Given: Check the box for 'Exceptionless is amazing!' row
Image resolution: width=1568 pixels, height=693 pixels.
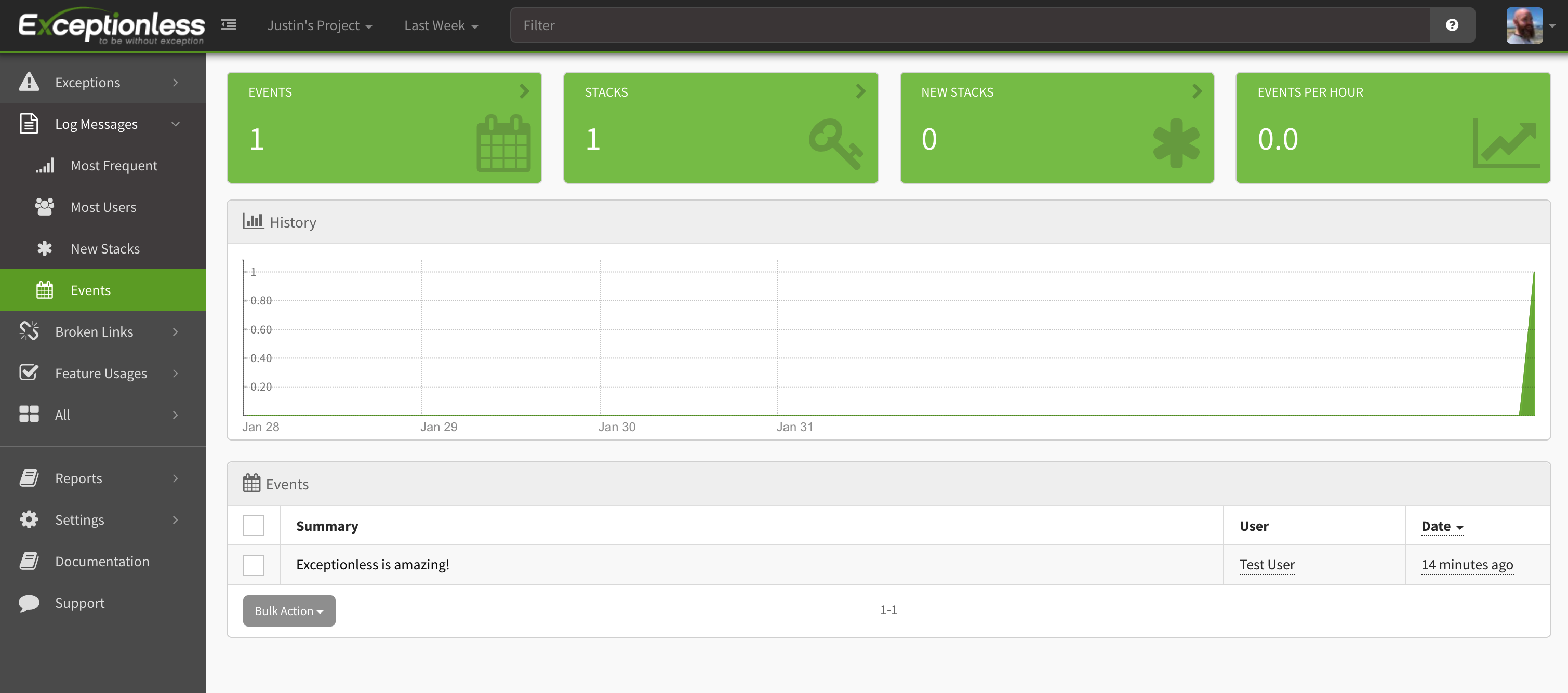Looking at the screenshot, I should (x=253, y=564).
